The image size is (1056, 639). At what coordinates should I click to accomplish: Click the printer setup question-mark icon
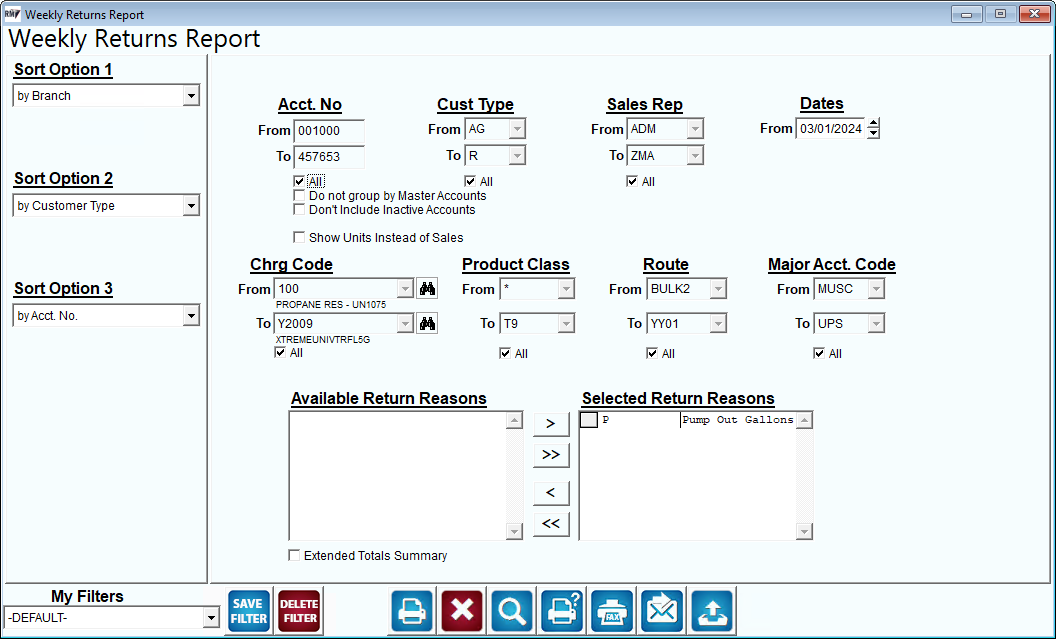[x=562, y=611]
